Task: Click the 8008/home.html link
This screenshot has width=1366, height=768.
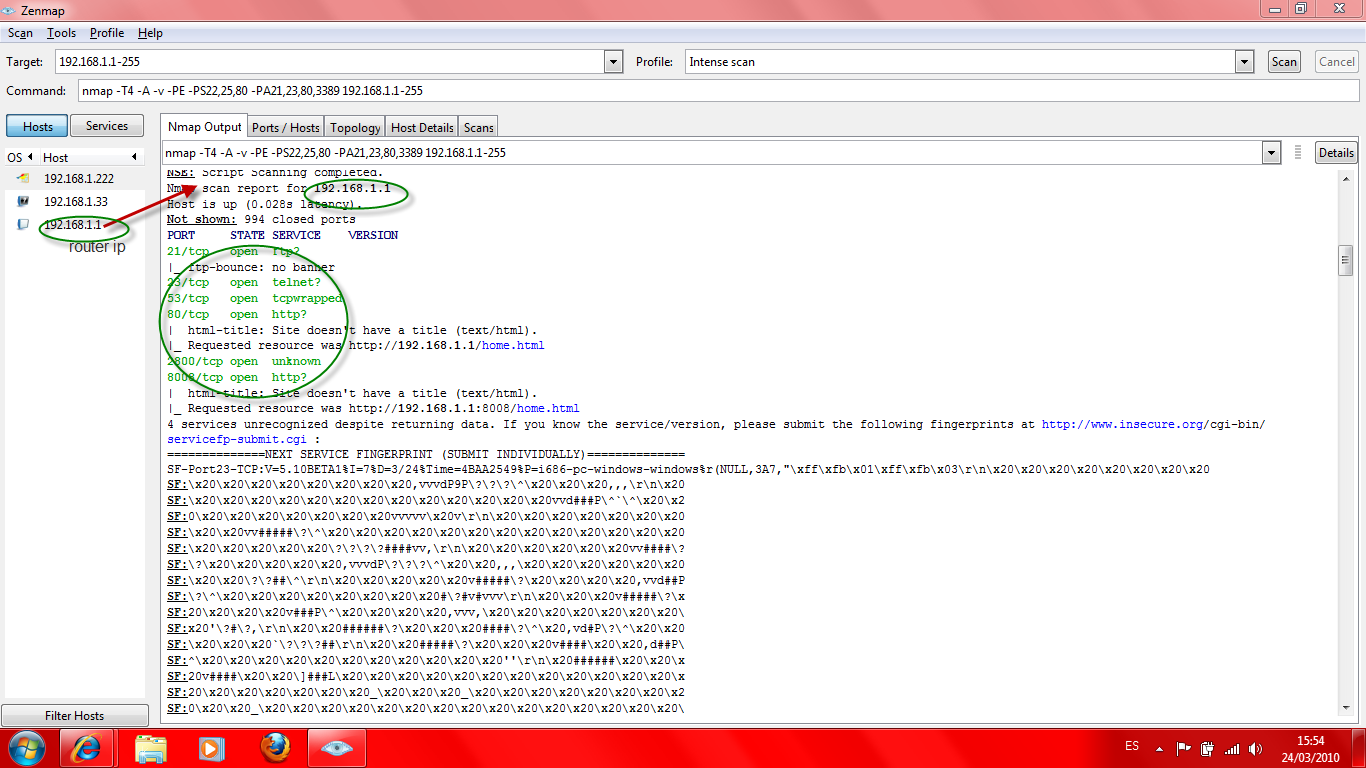Action: click(x=548, y=409)
